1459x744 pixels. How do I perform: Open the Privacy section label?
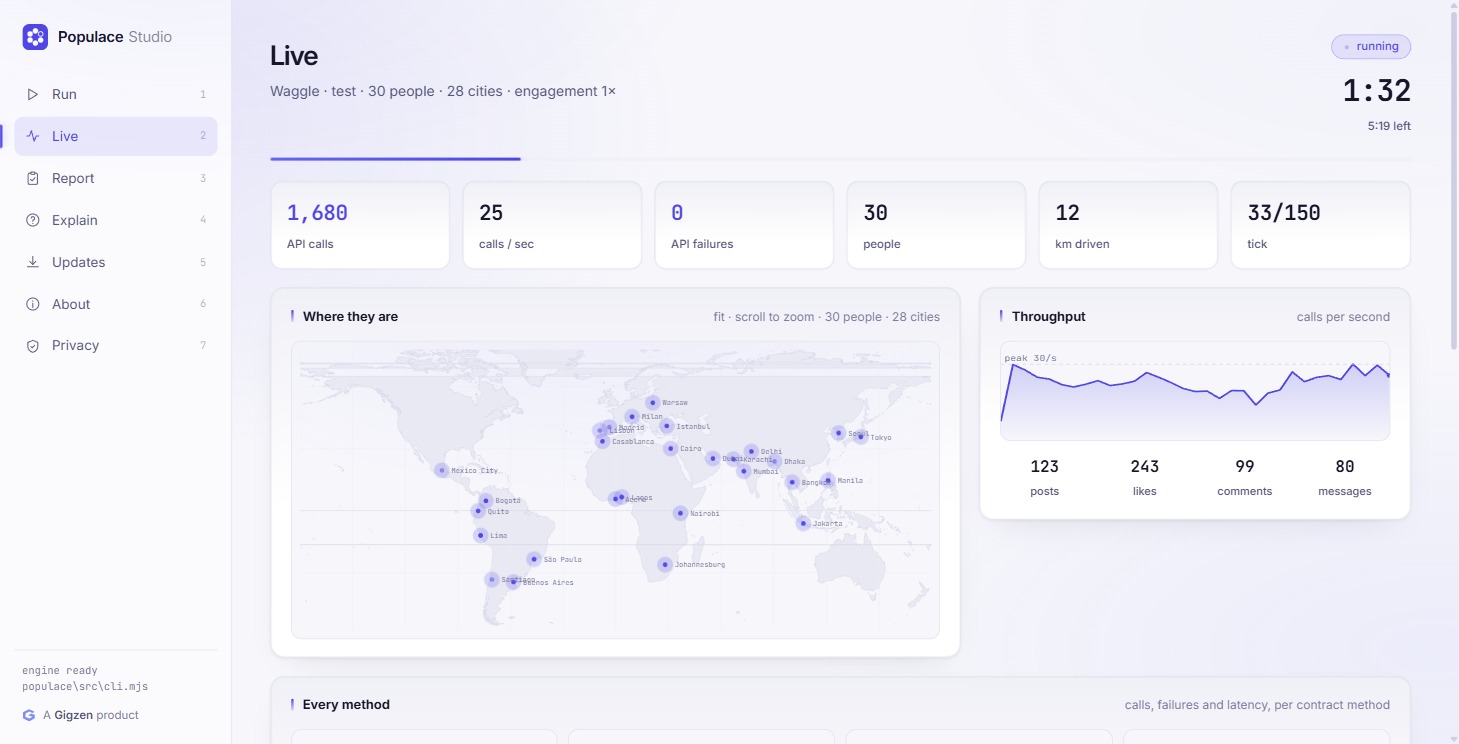[75, 345]
